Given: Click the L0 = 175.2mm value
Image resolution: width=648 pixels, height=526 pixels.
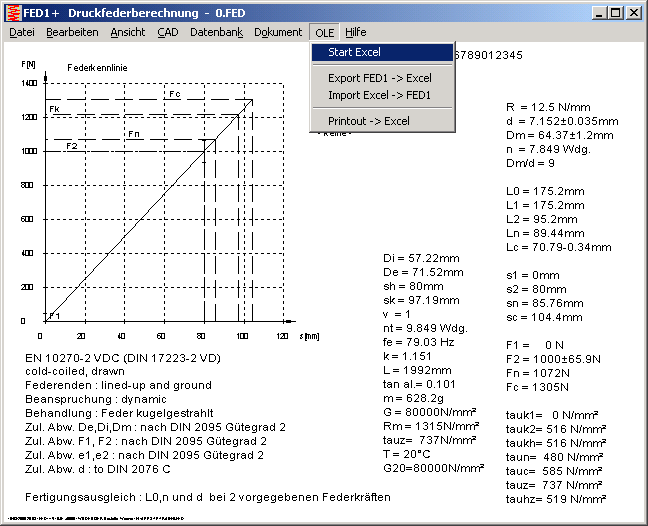Looking at the screenshot, I should (545, 191).
